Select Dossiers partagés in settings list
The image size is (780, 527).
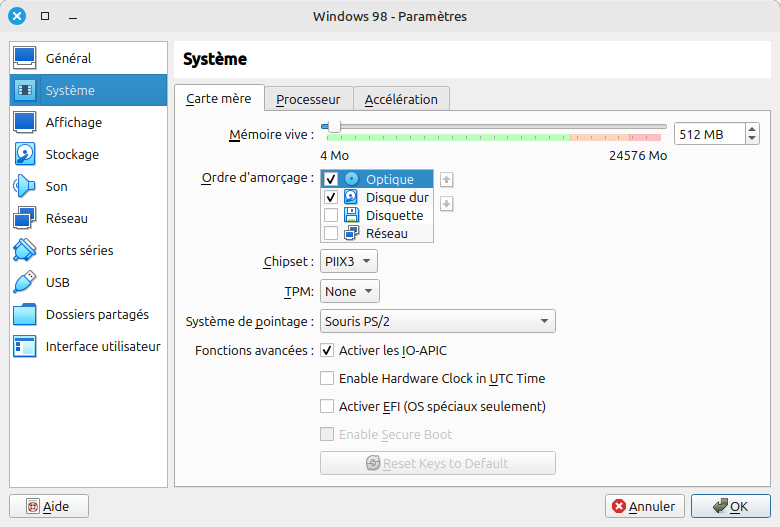point(89,315)
